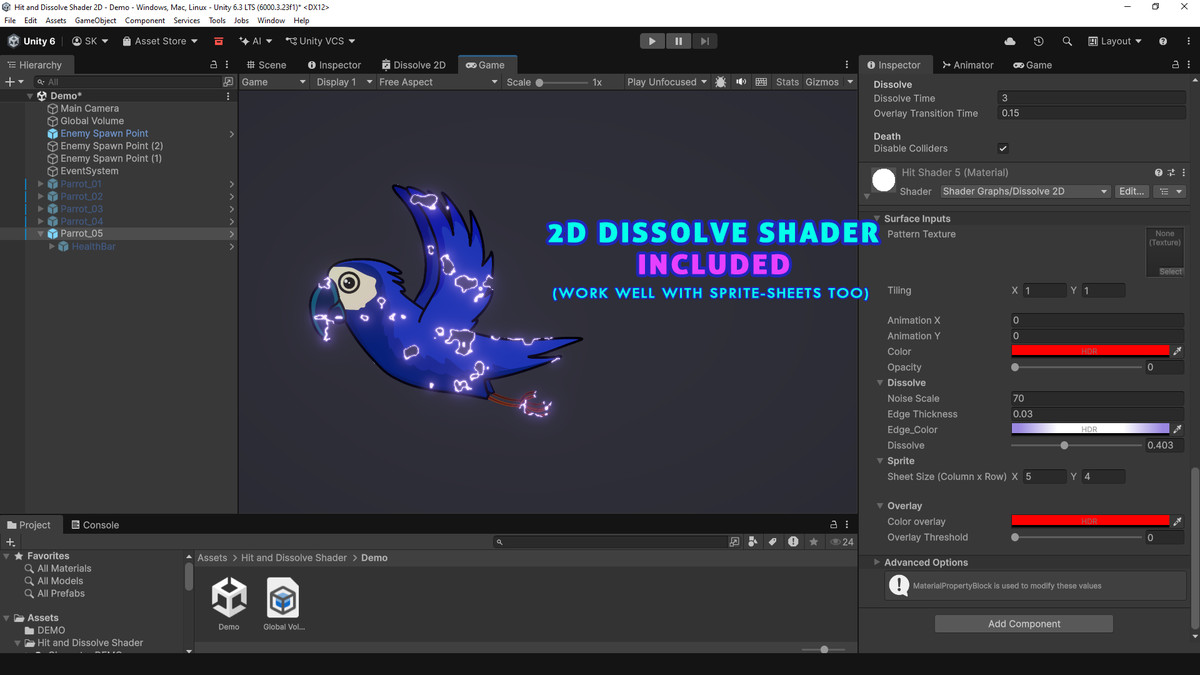The height and width of the screenshot is (675, 1200).
Task: Expand the Parrot_01 hierarchy item
Action: (41, 184)
